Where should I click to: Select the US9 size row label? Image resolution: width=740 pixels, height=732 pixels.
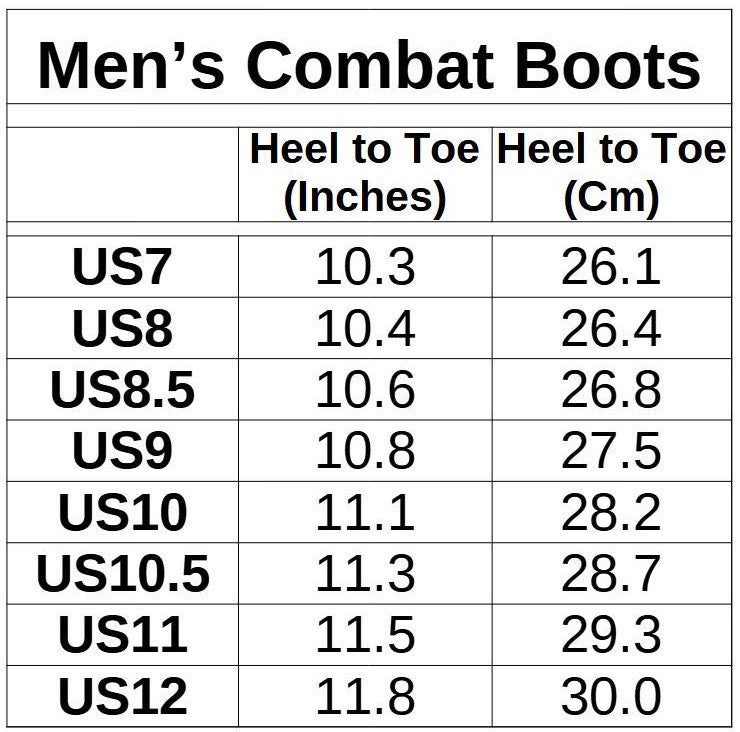(x=122, y=451)
